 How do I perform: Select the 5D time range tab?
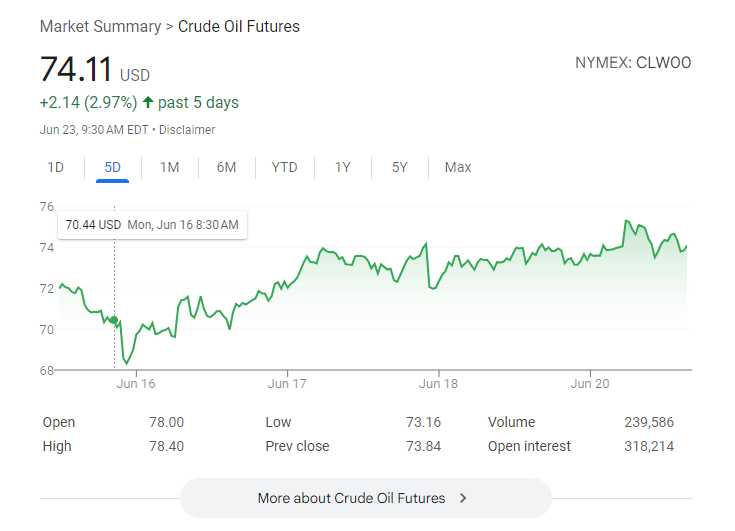112,167
